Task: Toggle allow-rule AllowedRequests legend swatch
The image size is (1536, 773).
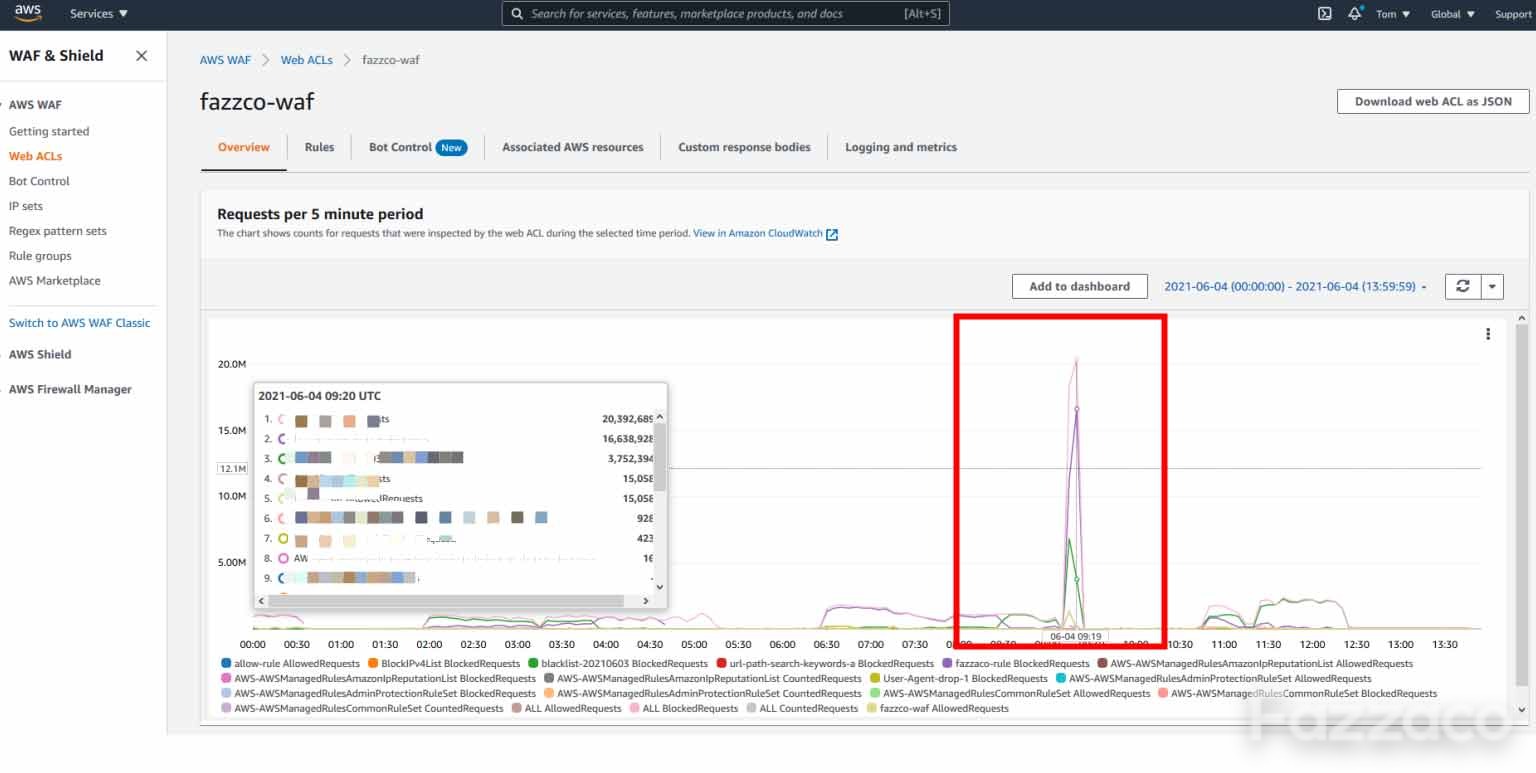Action: (226, 663)
